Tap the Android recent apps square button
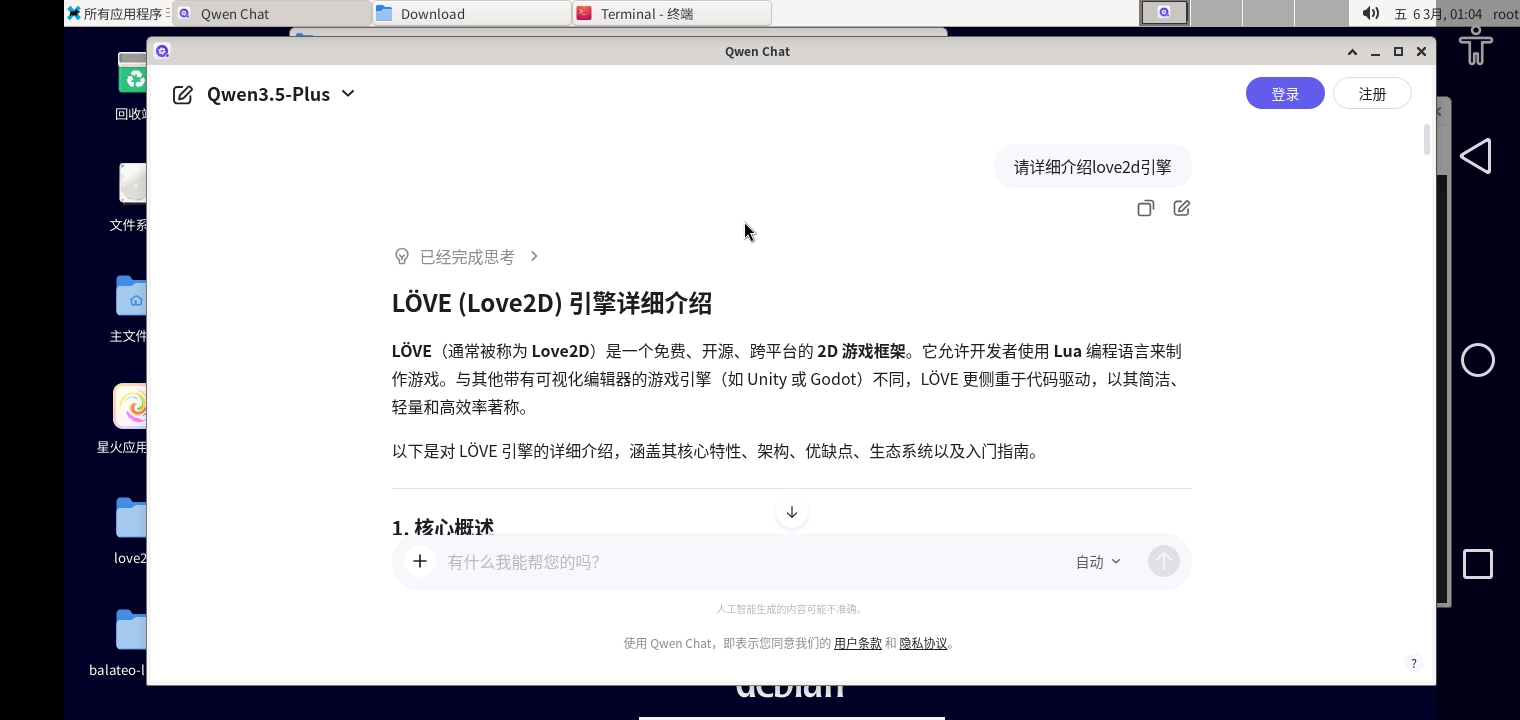The height and width of the screenshot is (720, 1520). pyautogui.click(x=1478, y=564)
